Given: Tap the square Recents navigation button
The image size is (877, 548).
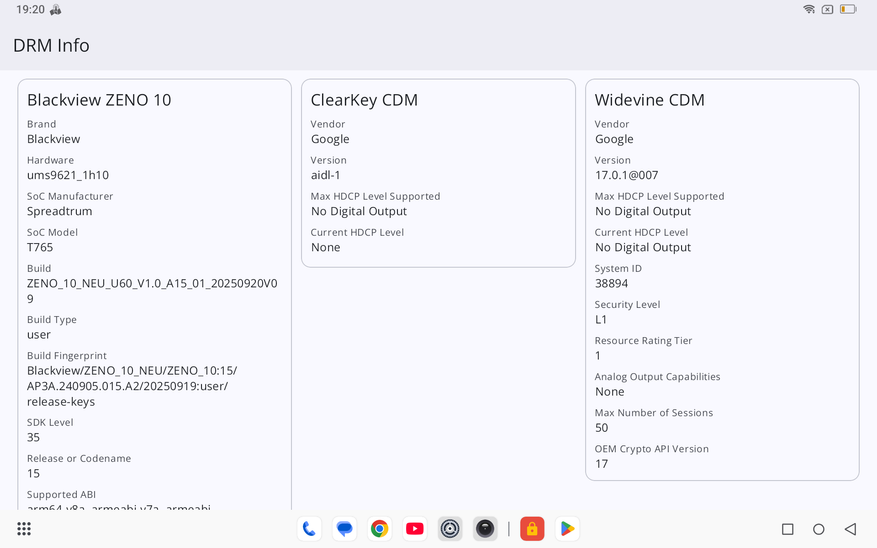Looking at the screenshot, I should pyautogui.click(x=788, y=529).
